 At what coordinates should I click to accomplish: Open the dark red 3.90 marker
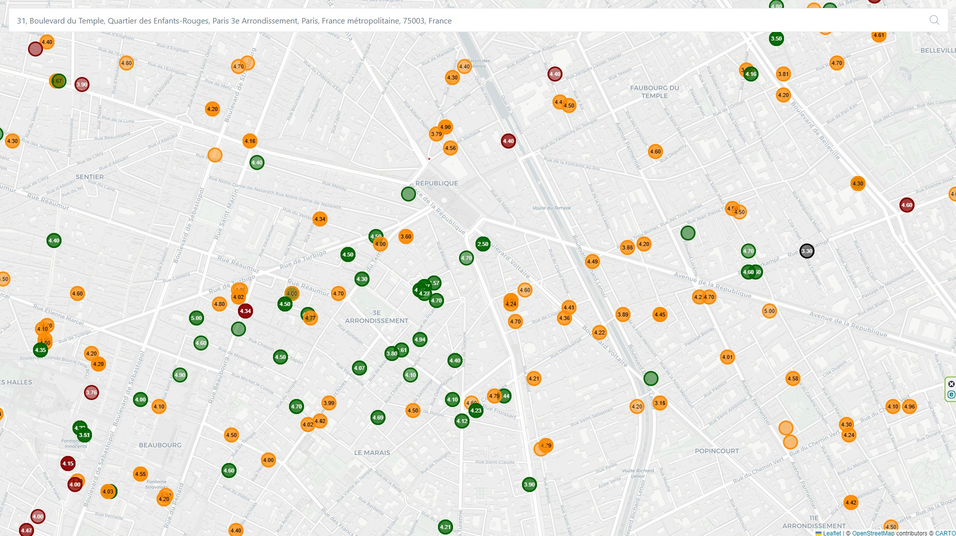(x=82, y=85)
